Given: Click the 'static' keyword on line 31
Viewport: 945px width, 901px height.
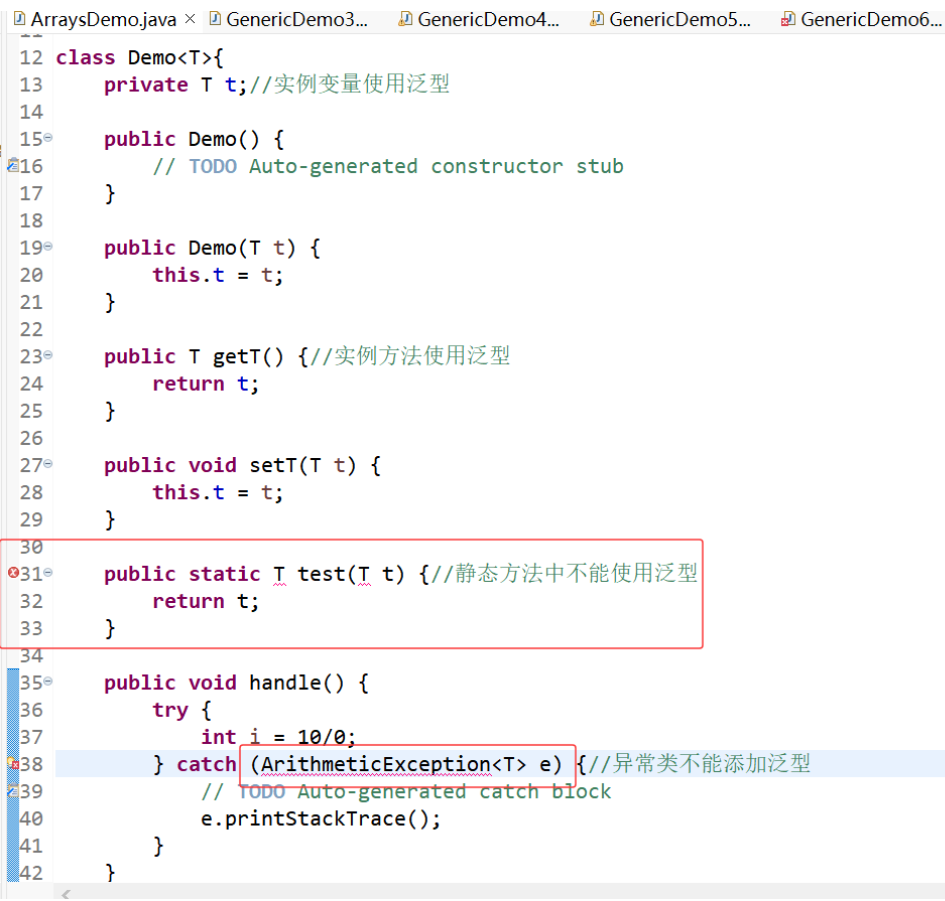Looking at the screenshot, I should click(224, 574).
